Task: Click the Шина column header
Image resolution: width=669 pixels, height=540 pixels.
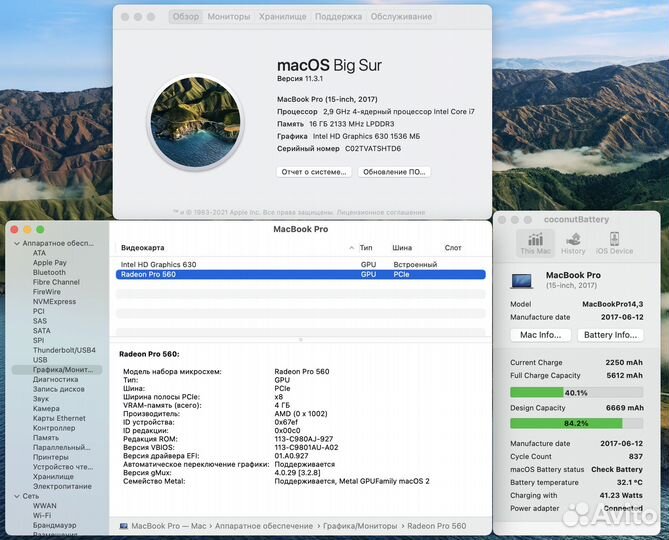Action: [x=402, y=248]
